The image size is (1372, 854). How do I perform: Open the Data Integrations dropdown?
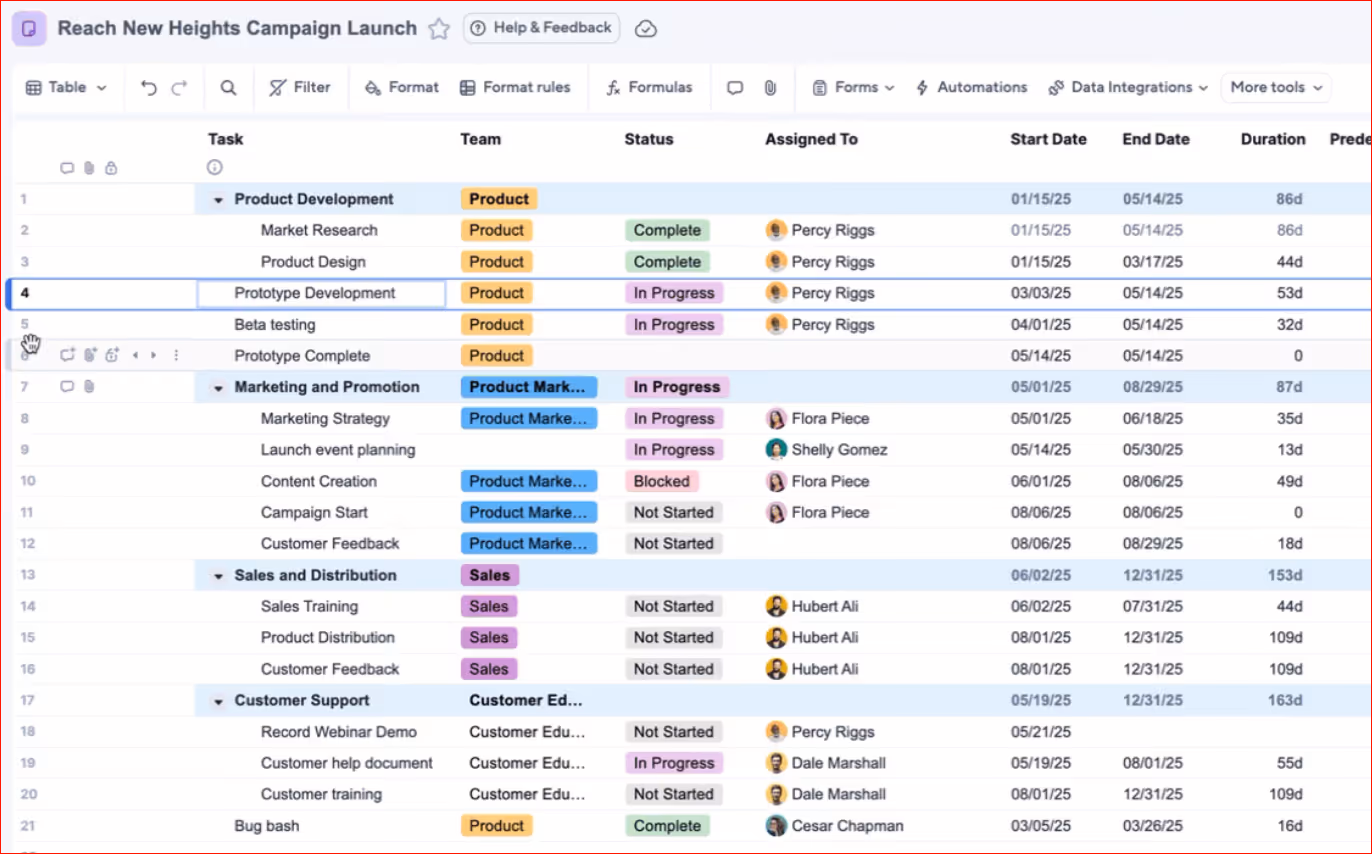1128,87
